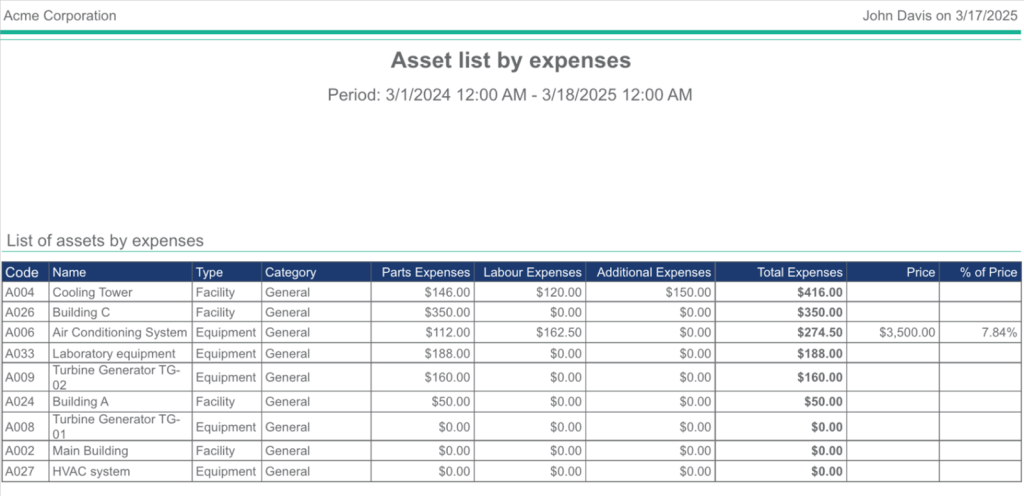Viewport: 1024px width, 496px height.
Task: Select the report Period date range text
Action: (x=510, y=95)
